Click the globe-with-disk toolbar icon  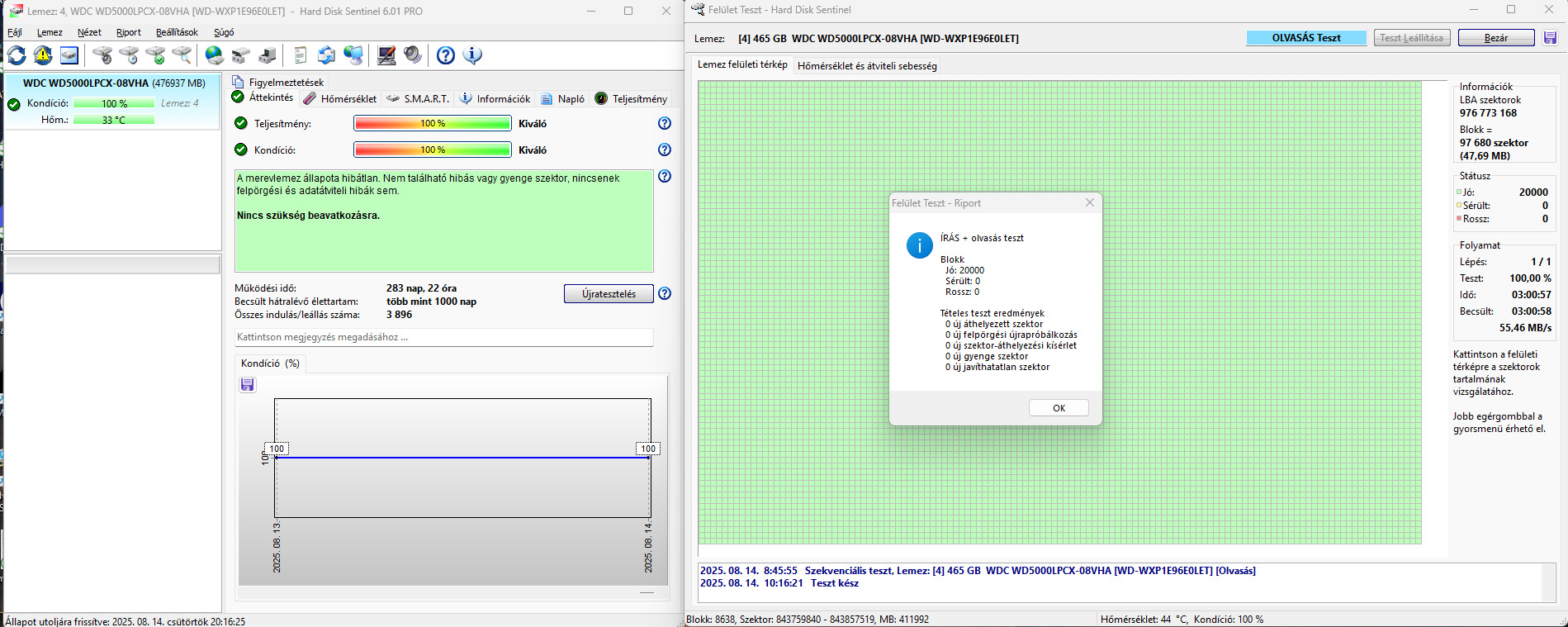click(215, 55)
